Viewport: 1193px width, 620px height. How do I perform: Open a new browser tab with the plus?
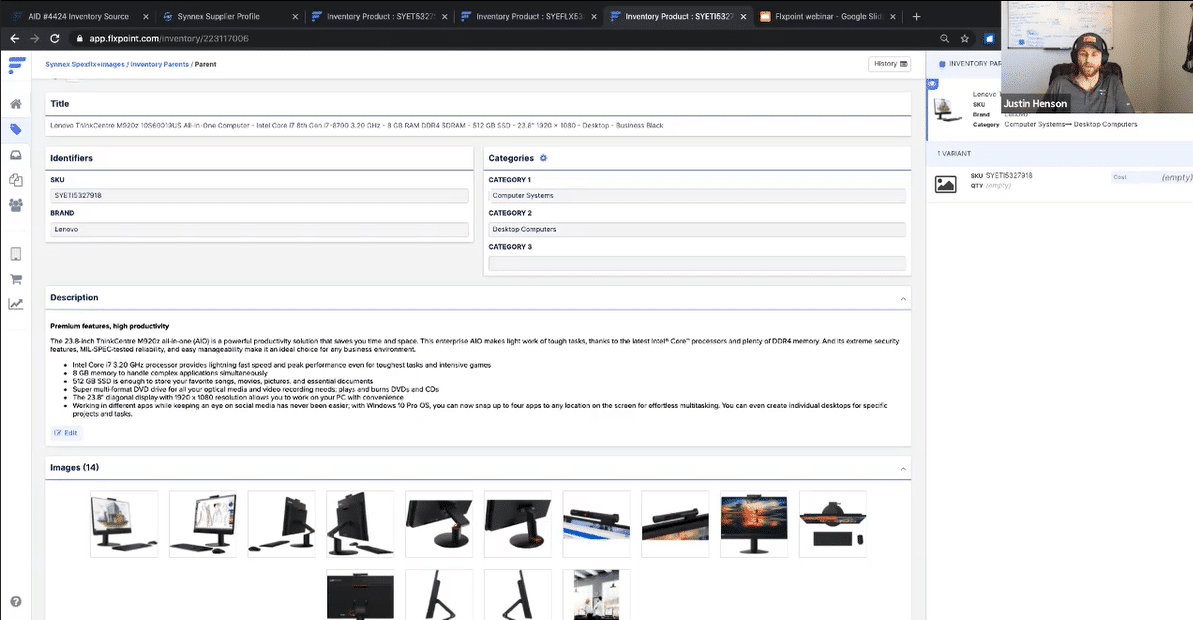click(916, 16)
